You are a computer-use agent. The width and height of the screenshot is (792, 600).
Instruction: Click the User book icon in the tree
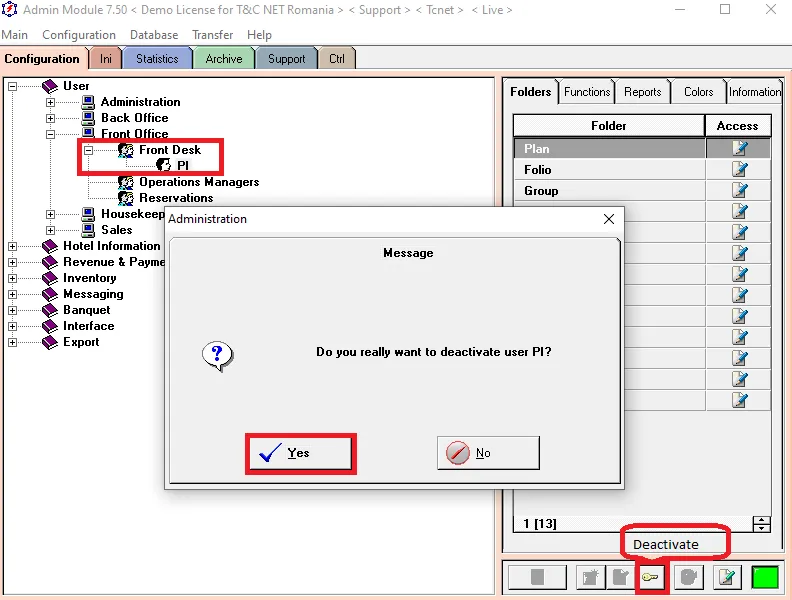click(50, 86)
